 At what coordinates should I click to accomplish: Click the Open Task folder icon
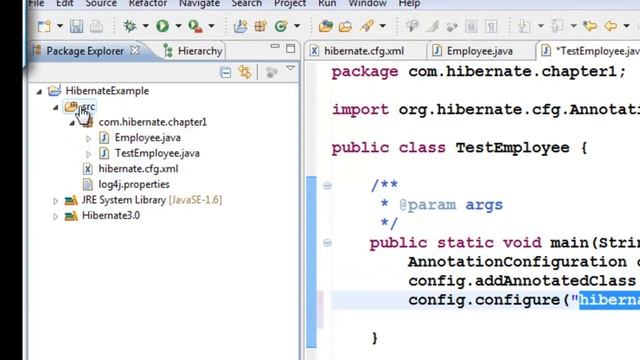tap(345, 27)
